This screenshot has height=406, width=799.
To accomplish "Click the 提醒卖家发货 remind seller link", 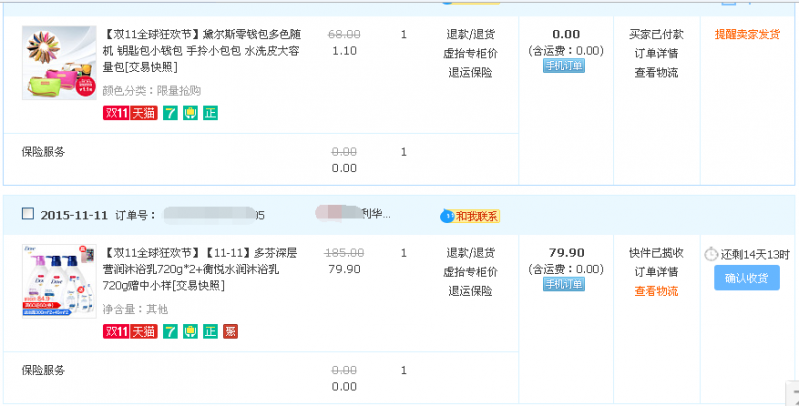I will (x=747, y=34).
